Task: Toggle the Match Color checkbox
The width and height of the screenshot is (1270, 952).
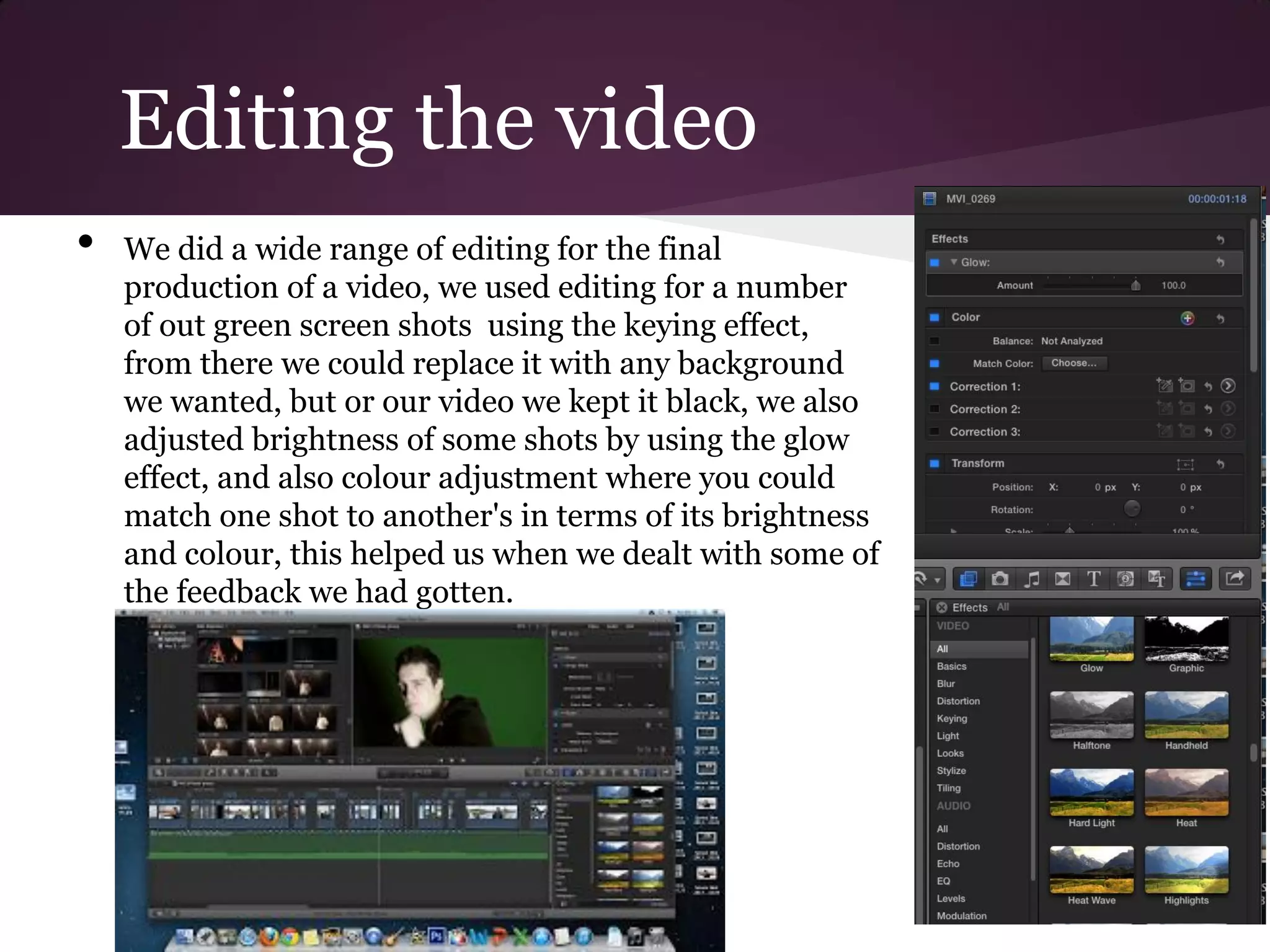Action: (935, 364)
